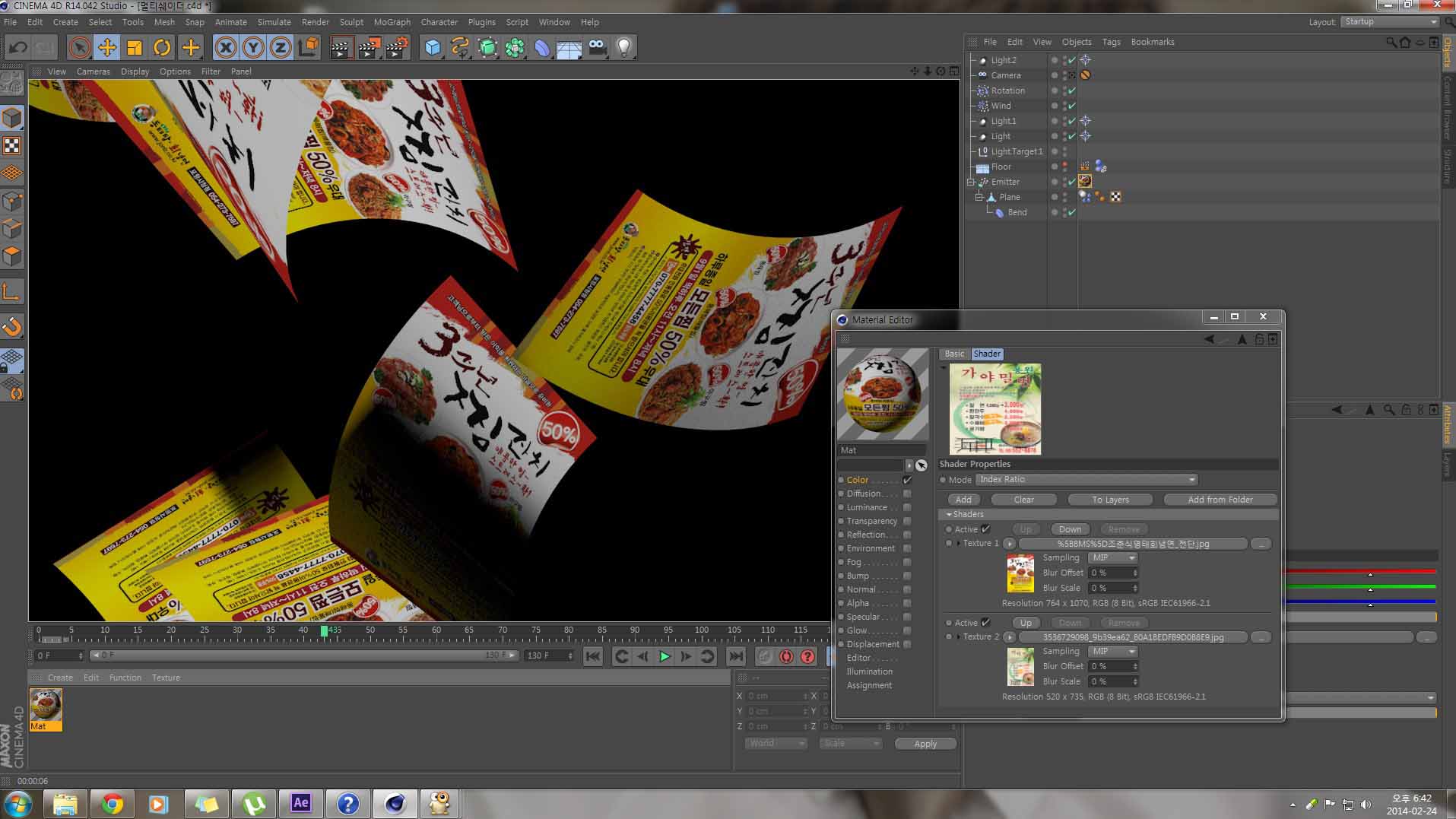This screenshot has height=819, width=1456.
Task: Click the To Layers button
Action: click(x=1111, y=500)
